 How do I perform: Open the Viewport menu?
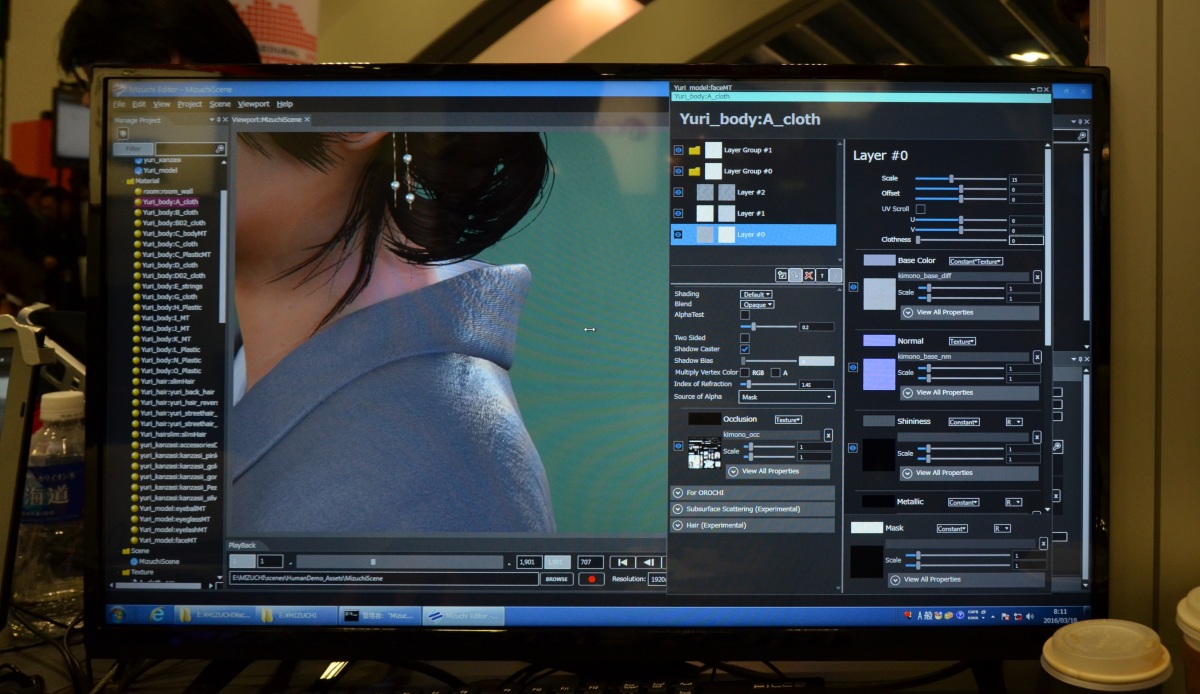point(253,104)
